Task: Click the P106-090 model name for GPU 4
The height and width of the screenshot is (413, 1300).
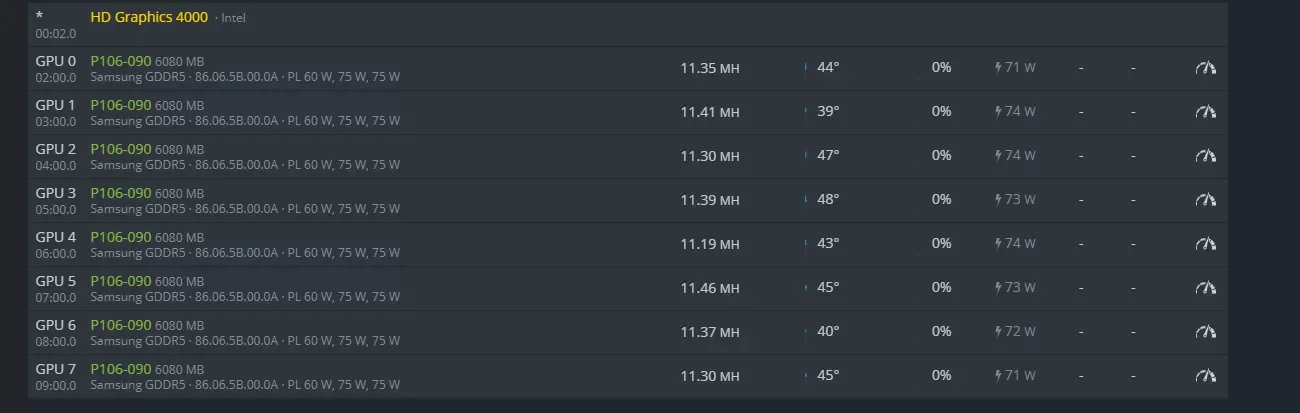Action: coord(121,237)
